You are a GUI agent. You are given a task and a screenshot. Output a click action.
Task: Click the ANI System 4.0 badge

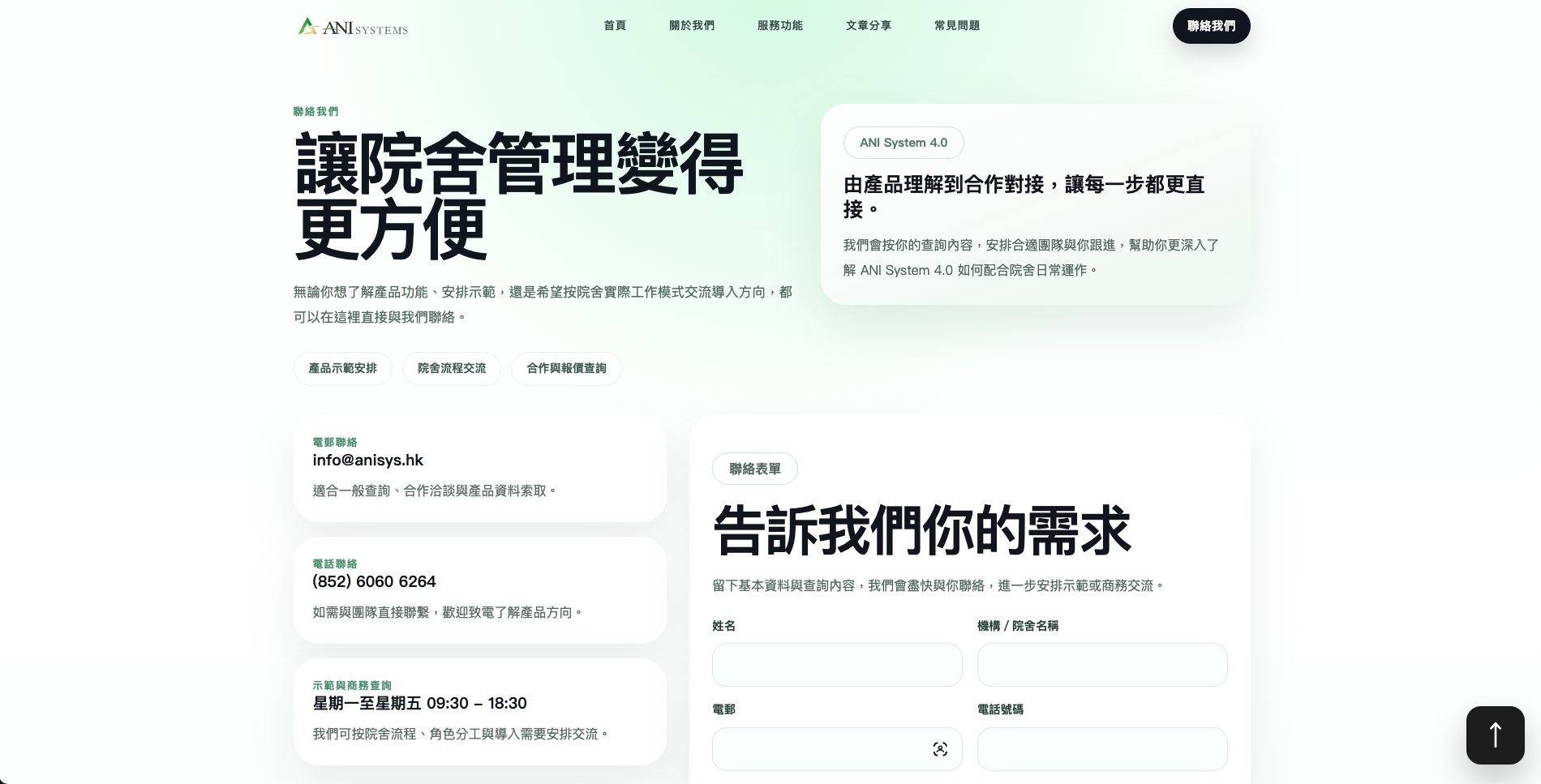point(904,143)
